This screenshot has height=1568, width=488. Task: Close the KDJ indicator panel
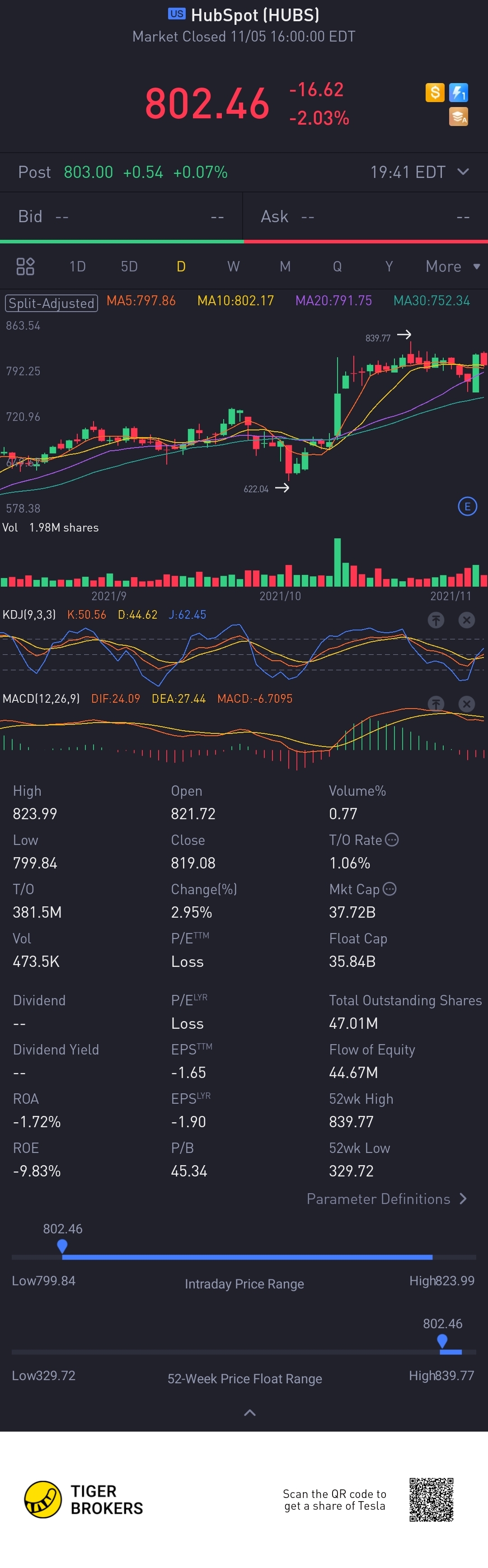point(467,620)
